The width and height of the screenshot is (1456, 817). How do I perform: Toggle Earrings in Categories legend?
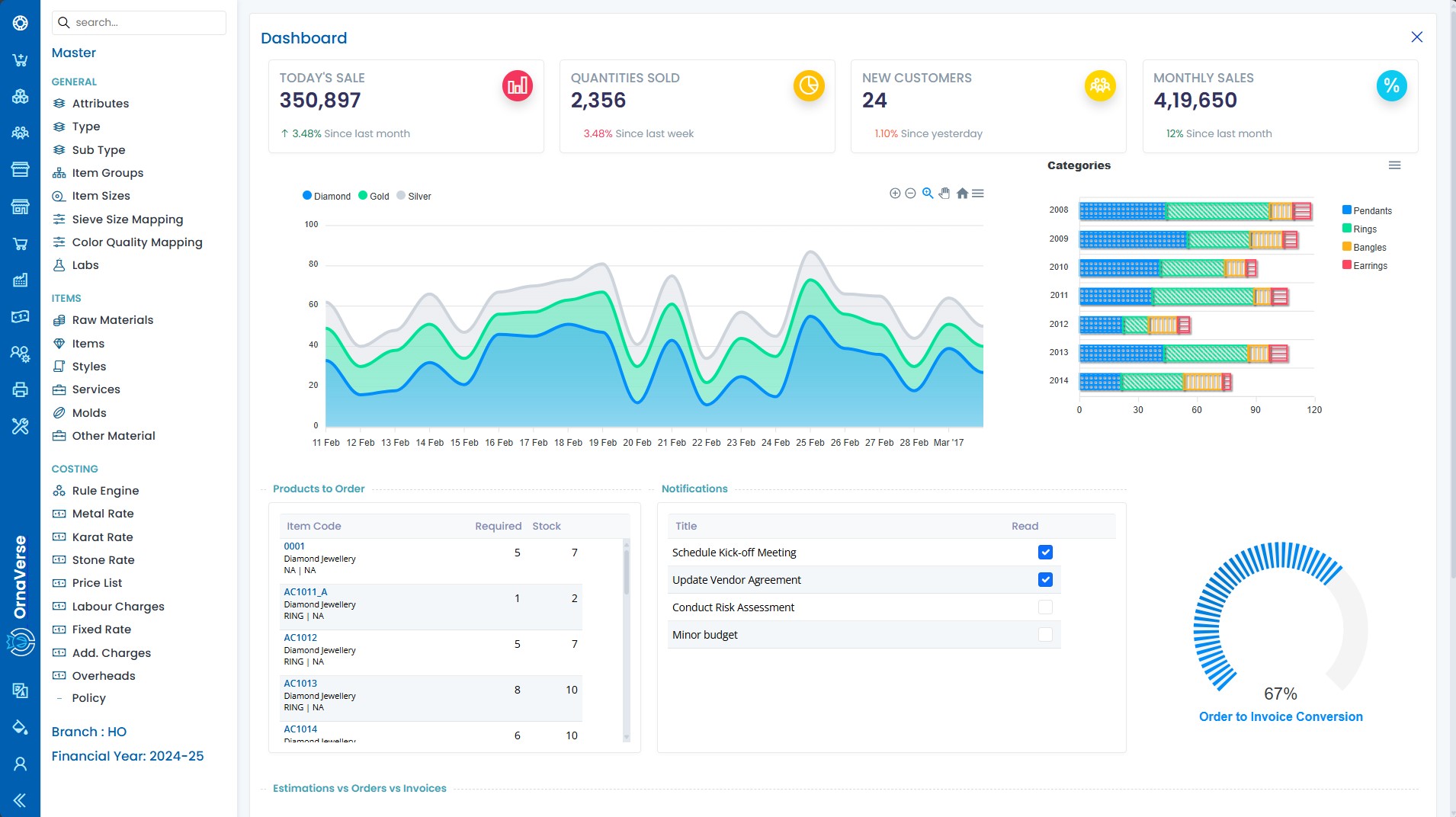[1365, 265]
